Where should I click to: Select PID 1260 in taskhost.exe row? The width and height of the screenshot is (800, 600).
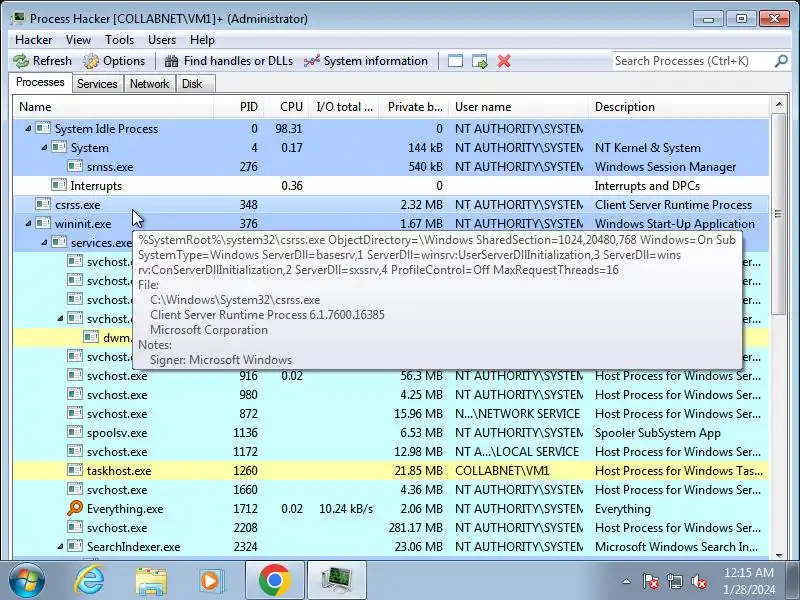pyautogui.click(x=245, y=470)
